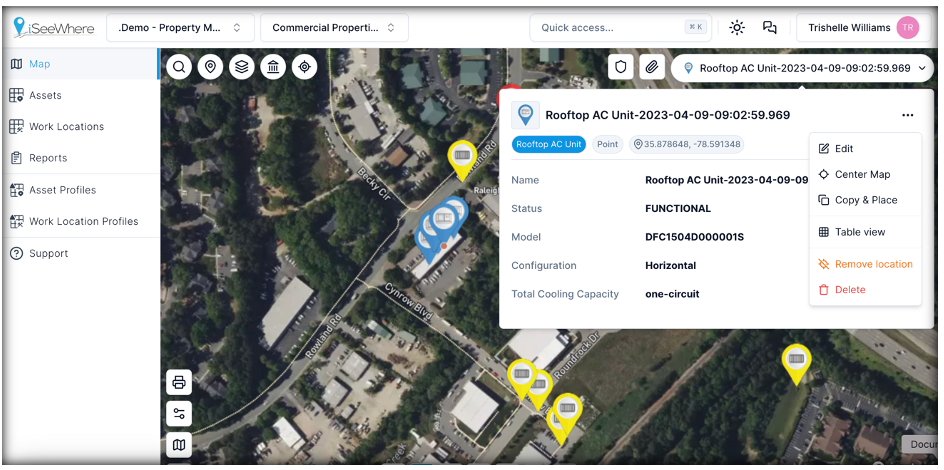
Task: Click the coordinates 35.878648, -78.591348 chip
Action: [686, 144]
